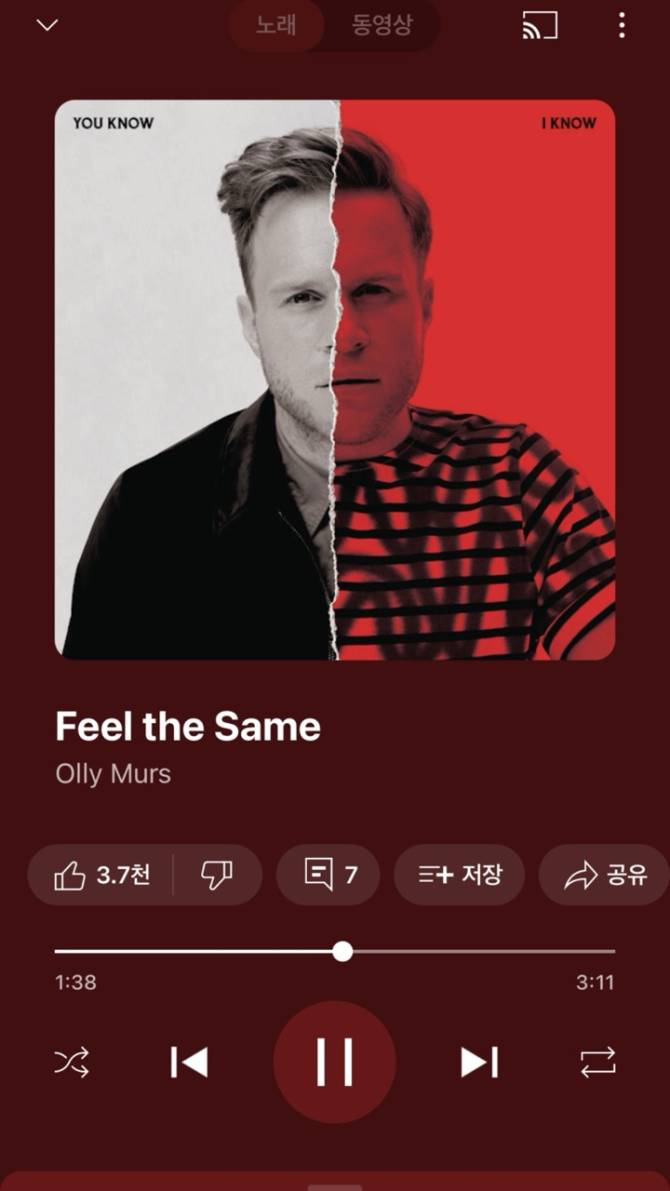
Task: Skip to the next track
Action: [479, 1062]
